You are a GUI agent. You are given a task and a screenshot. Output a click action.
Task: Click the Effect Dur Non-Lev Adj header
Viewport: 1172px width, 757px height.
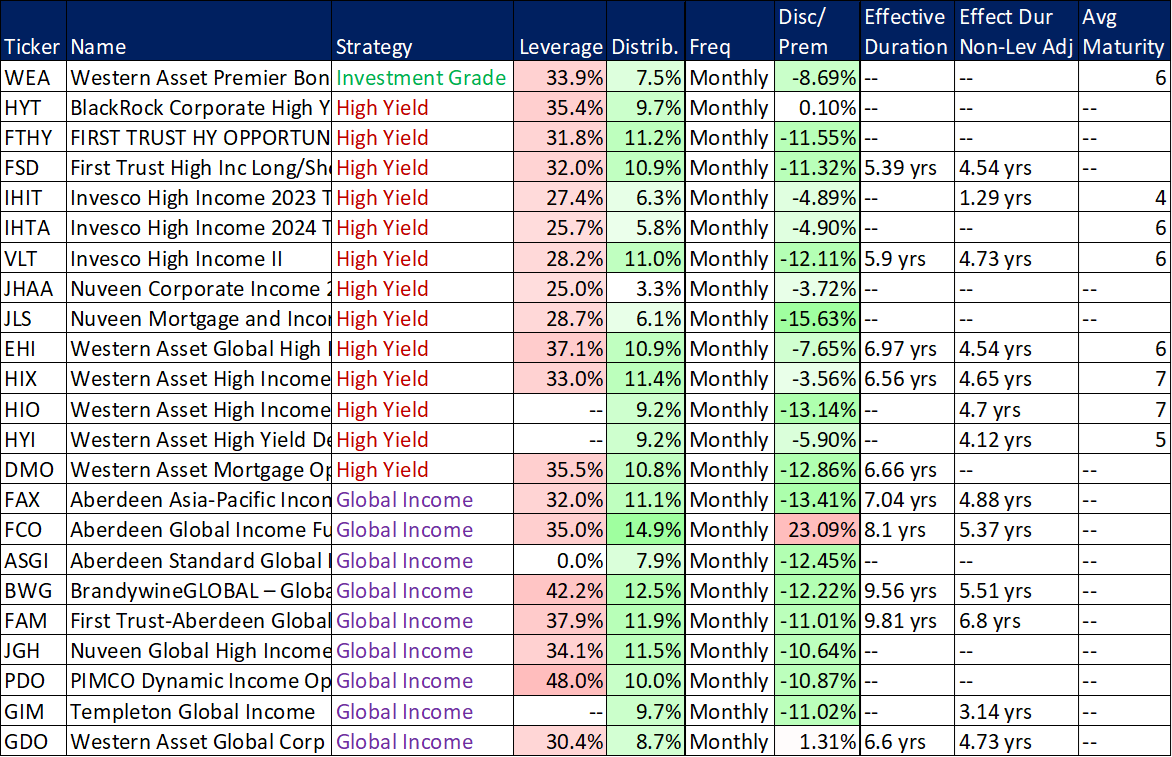(1017, 31)
